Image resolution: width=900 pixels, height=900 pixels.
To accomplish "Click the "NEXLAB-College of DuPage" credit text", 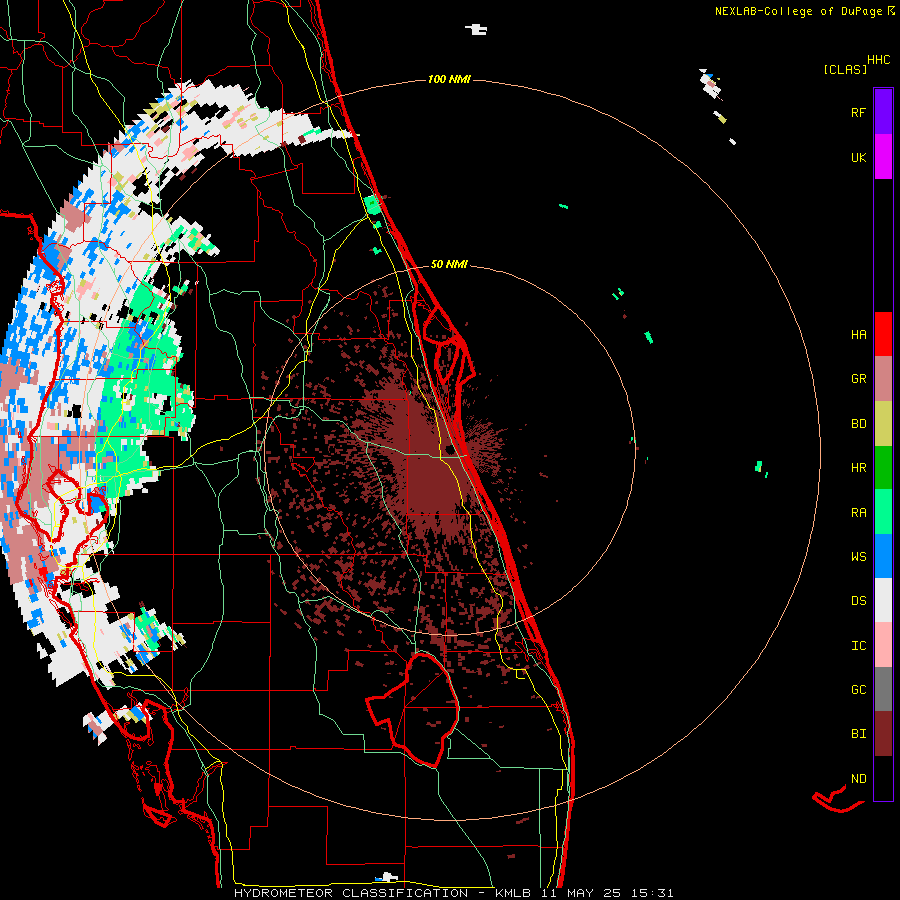I will (798, 11).
